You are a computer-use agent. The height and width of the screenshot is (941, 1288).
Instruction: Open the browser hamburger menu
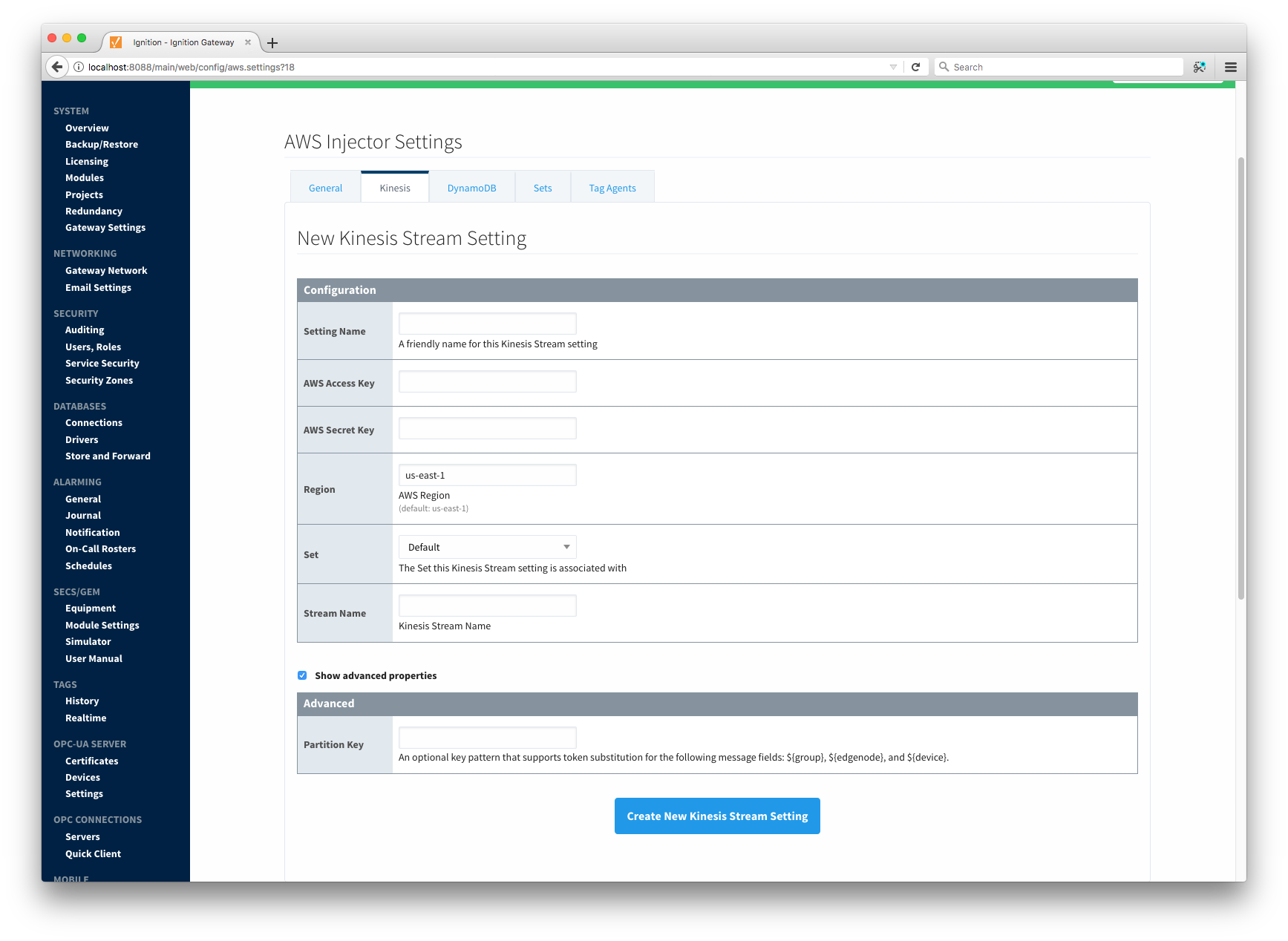tap(1230, 67)
